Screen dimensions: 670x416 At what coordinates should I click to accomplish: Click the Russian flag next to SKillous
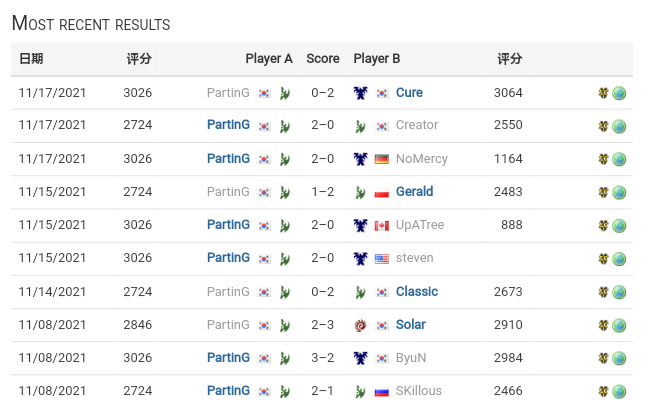click(382, 391)
